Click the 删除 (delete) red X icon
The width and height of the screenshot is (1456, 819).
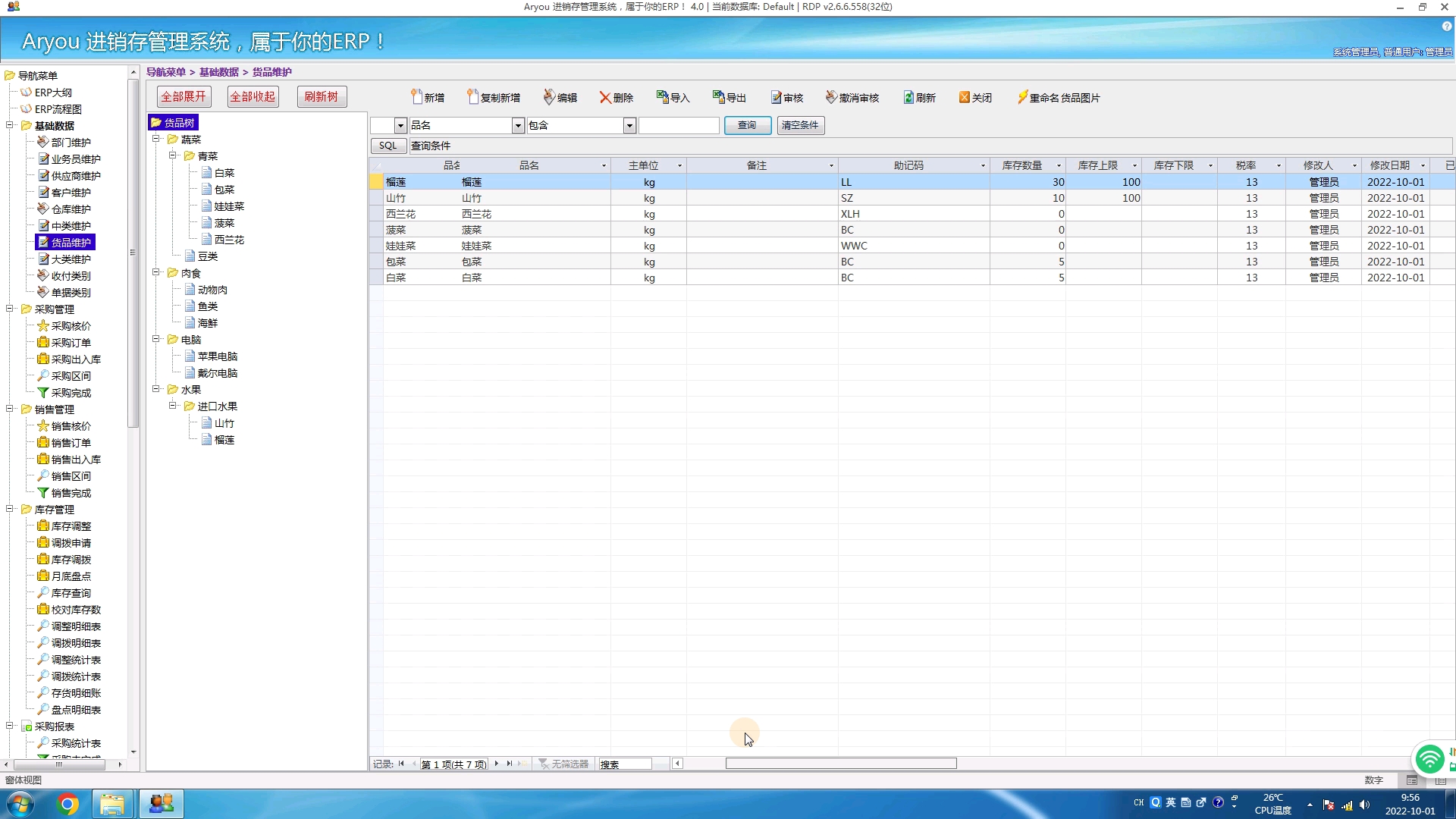(605, 98)
